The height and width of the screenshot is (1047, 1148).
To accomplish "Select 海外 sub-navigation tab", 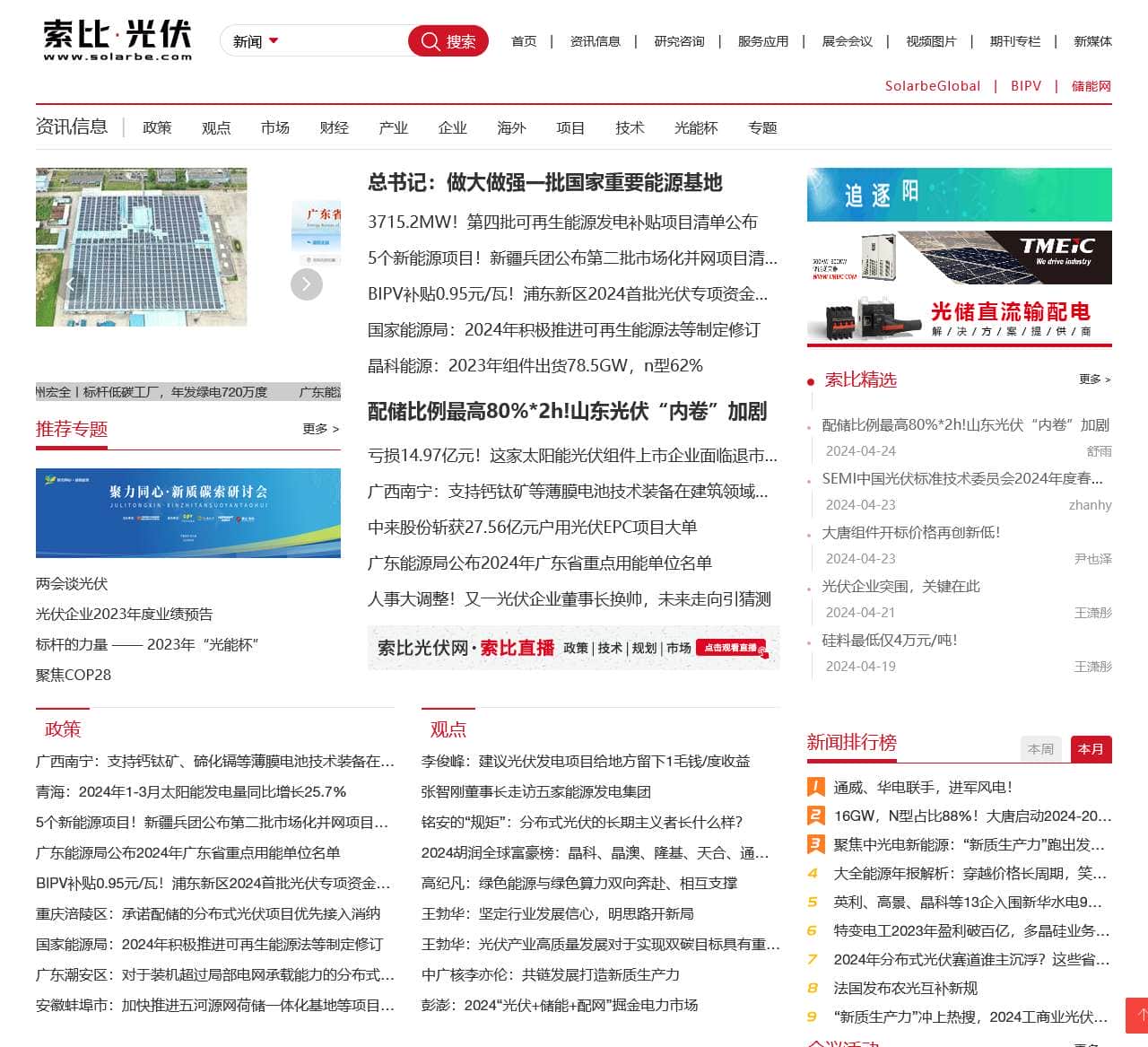I will coord(511,127).
